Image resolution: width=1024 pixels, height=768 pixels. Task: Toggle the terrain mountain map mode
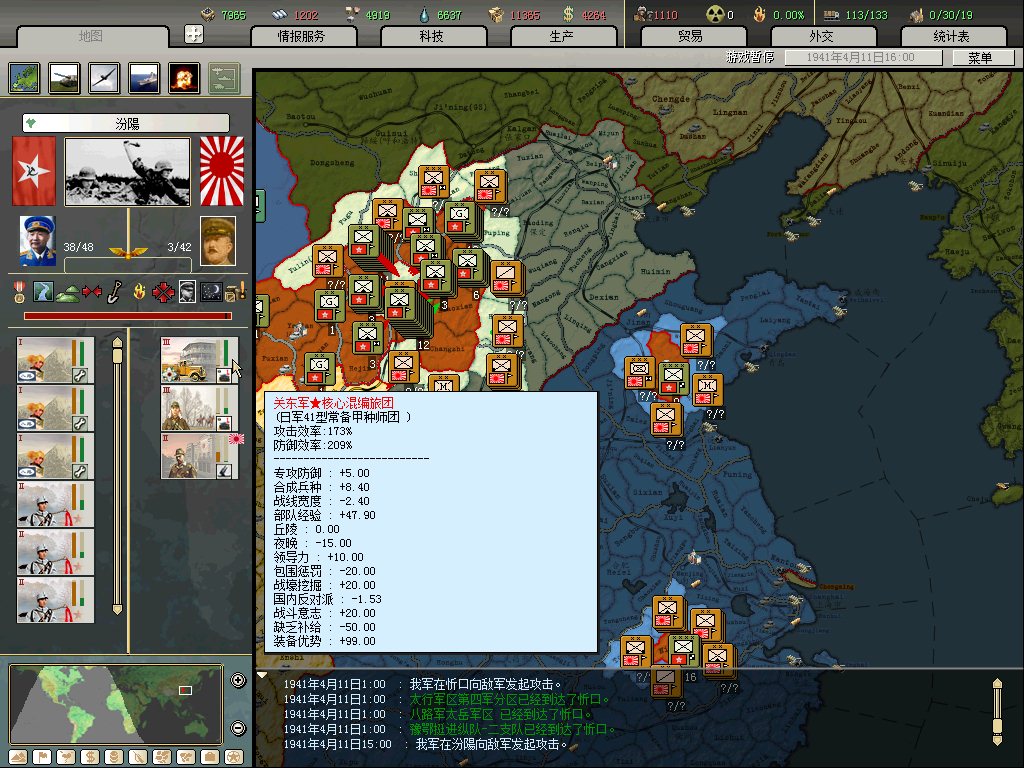[x=20, y=756]
